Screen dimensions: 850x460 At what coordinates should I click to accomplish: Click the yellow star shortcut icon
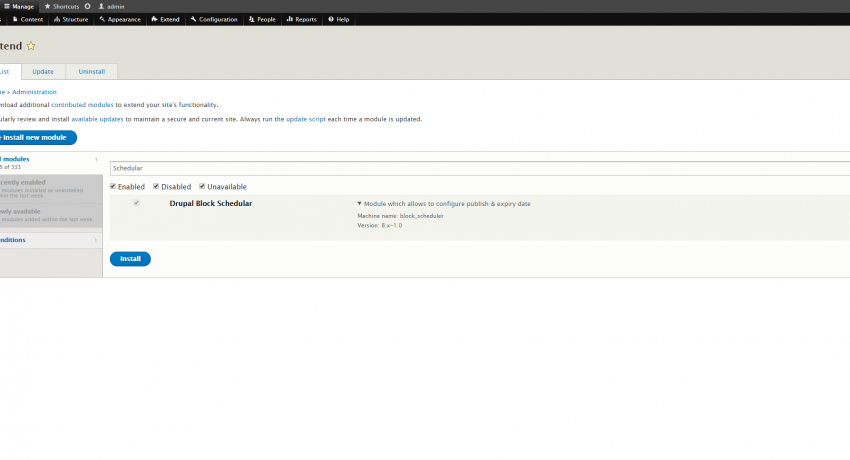(31, 46)
